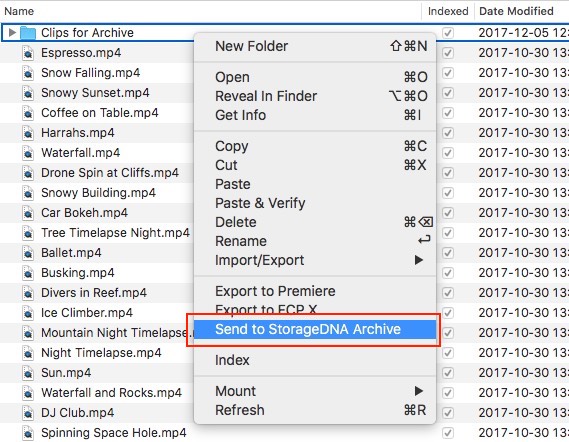This screenshot has height=442, width=569.
Task: Expand the Mount submenu
Action: 315,391
